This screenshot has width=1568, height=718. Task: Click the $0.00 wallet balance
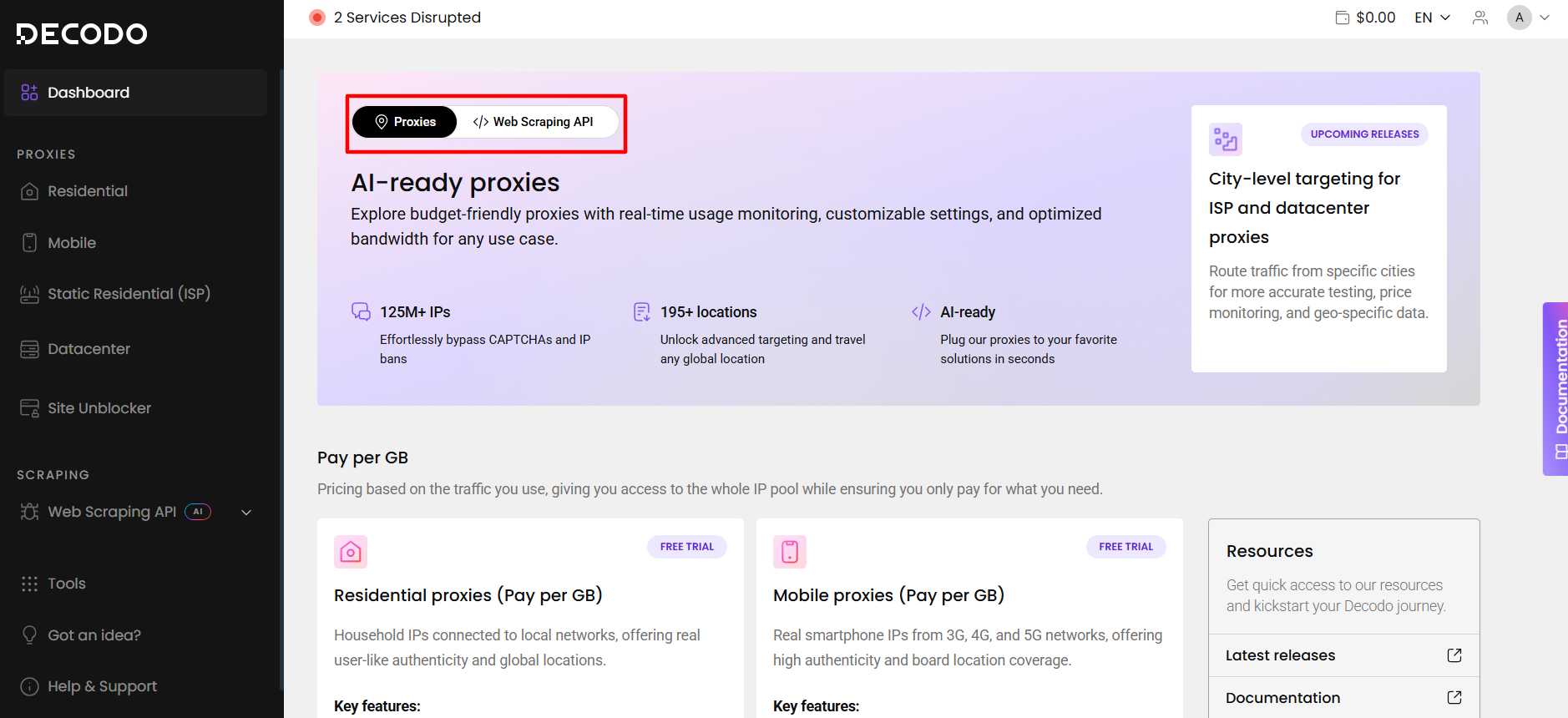point(1376,18)
